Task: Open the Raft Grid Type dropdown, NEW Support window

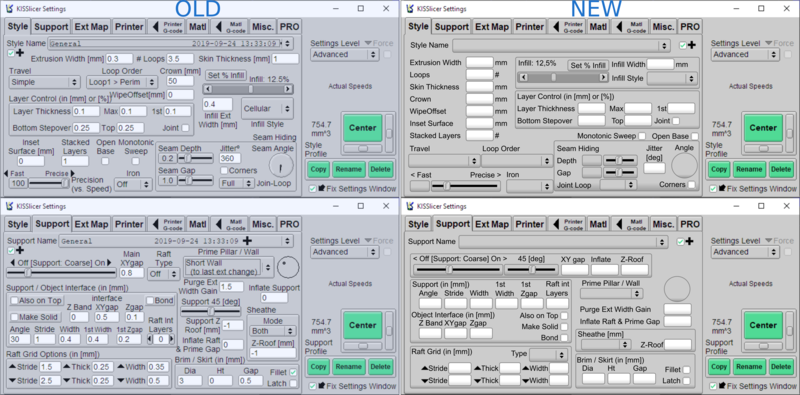Action: pyautogui.click(x=548, y=354)
